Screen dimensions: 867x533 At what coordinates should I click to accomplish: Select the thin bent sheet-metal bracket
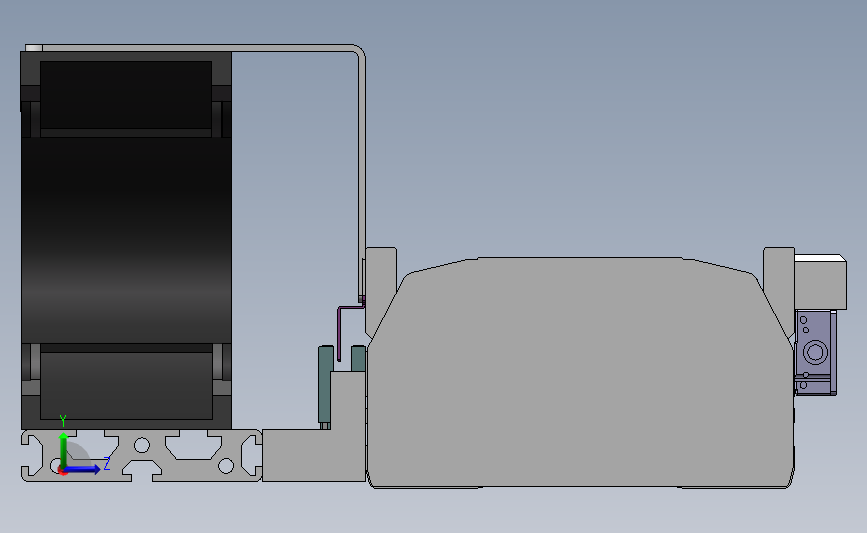362,166
